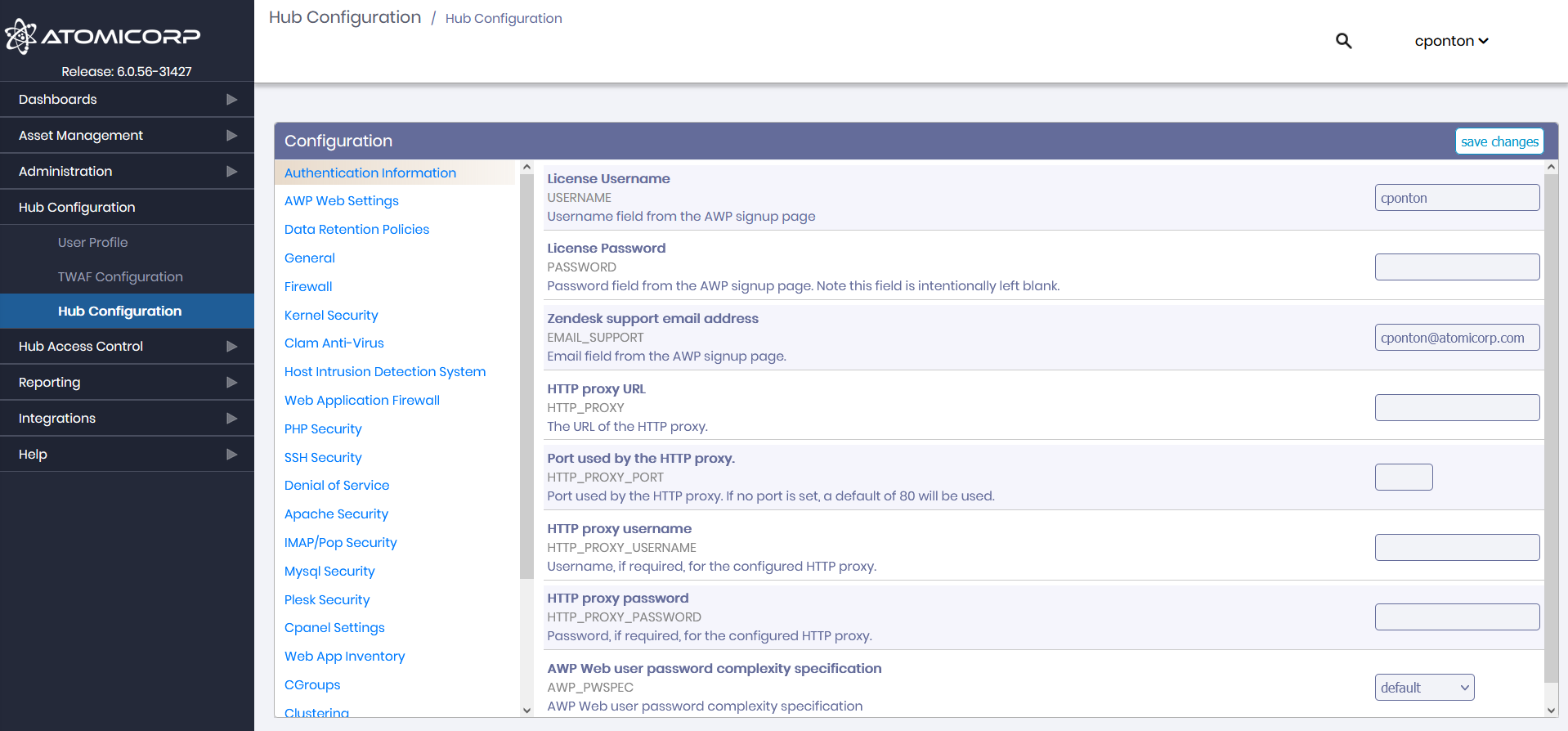
Task: Expand the Help arrow
Action: tap(231, 455)
